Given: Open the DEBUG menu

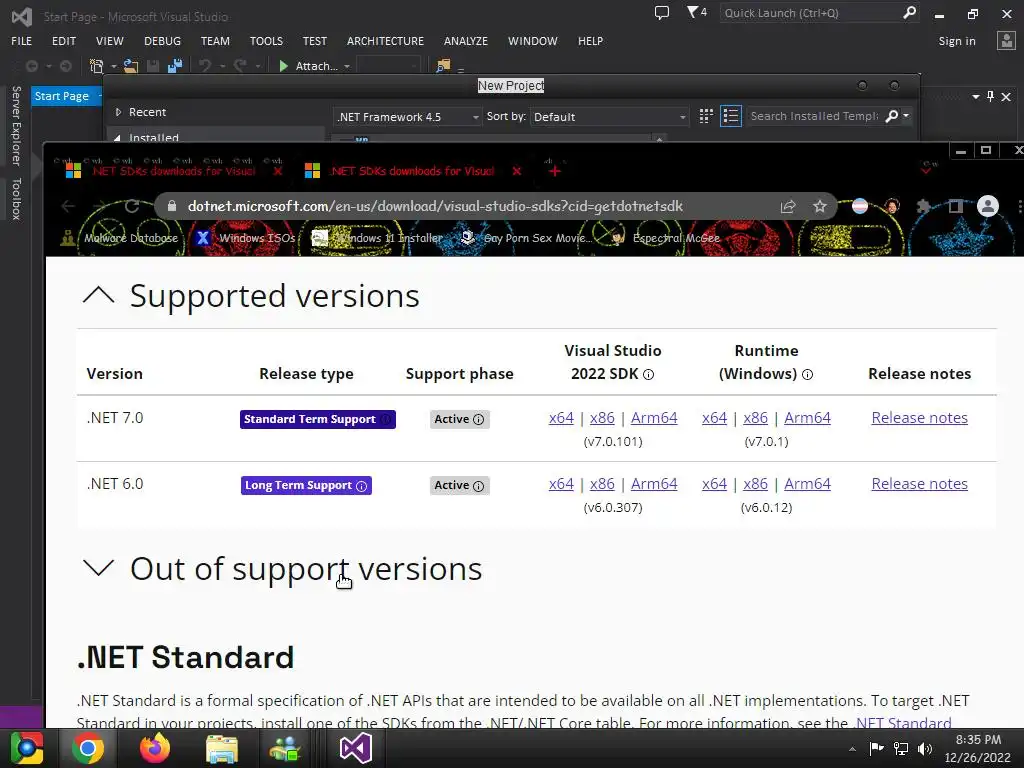Looking at the screenshot, I should pos(162,40).
